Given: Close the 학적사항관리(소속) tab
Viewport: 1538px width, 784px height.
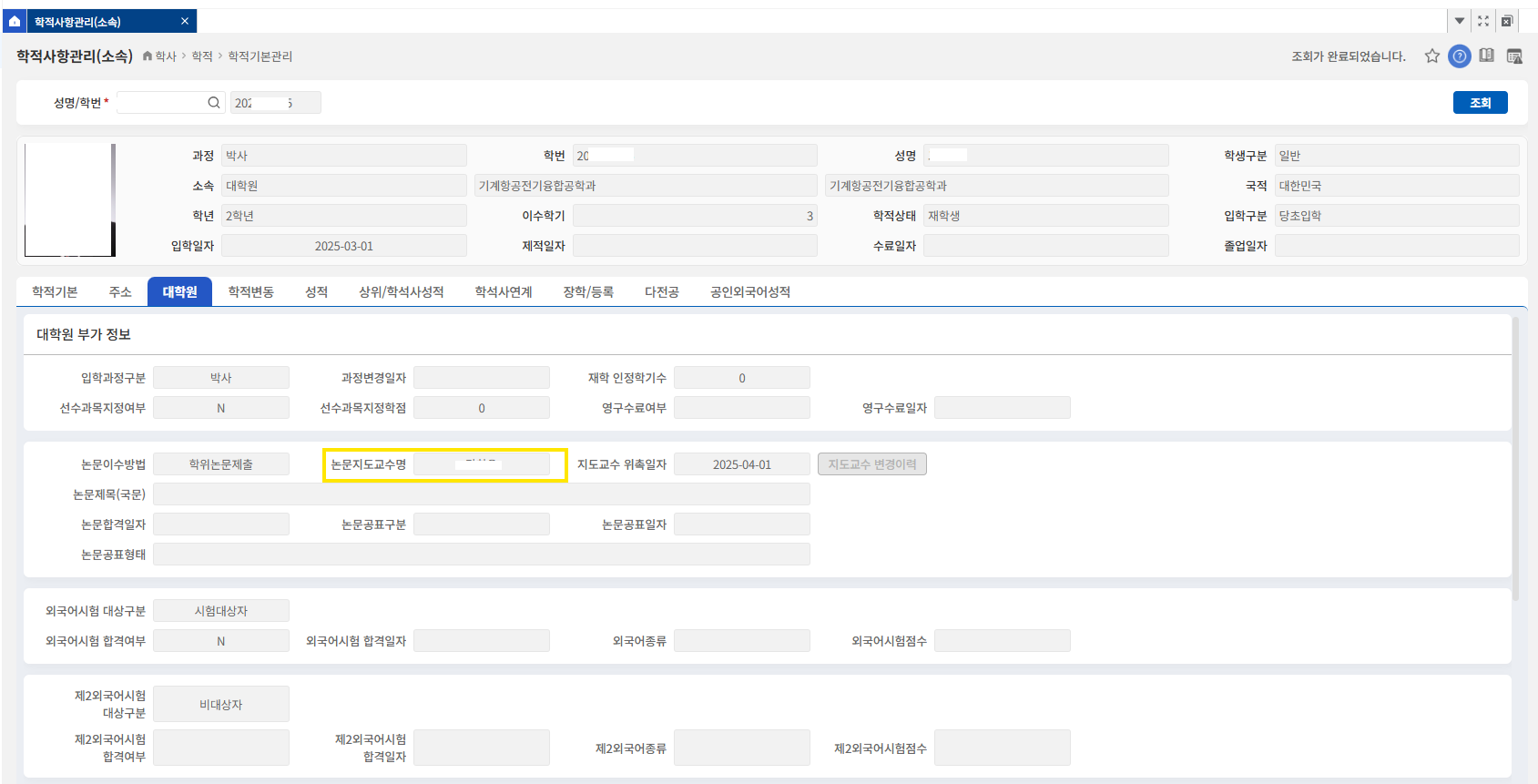Looking at the screenshot, I should (185, 21).
